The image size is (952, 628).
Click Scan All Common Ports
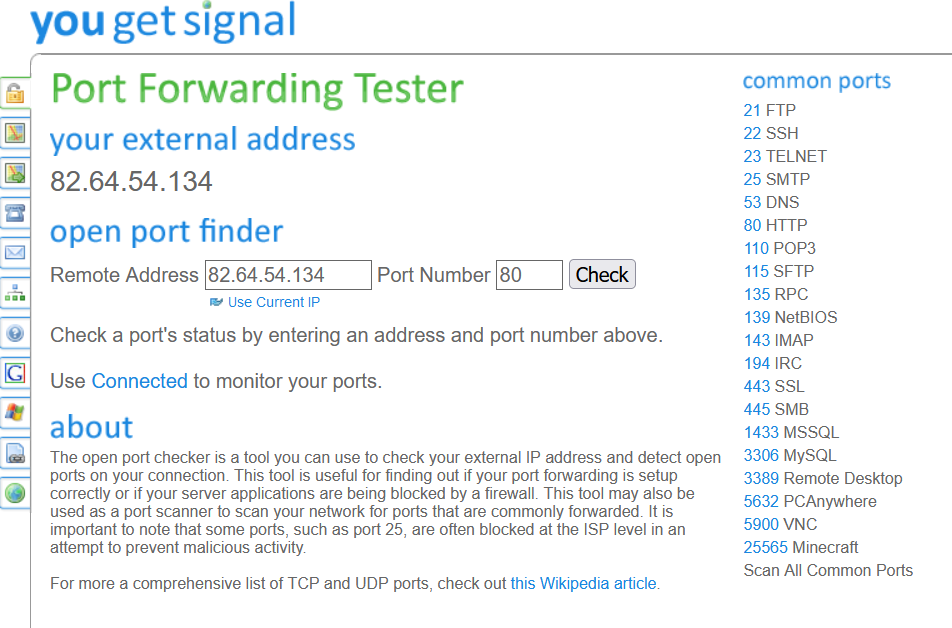(x=828, y=570)
